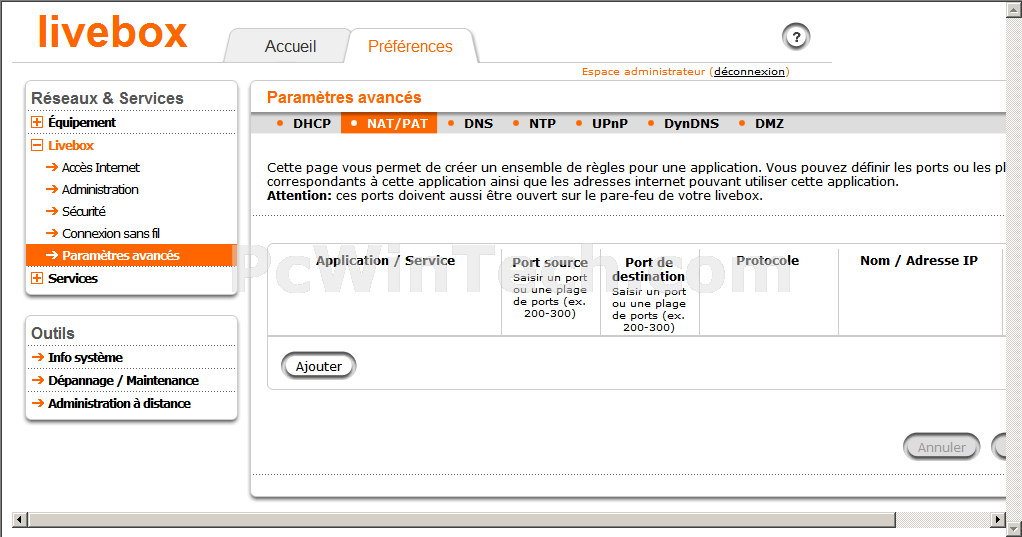
Task: Click the Outils panel heading
Action: [x=53, y=334]
